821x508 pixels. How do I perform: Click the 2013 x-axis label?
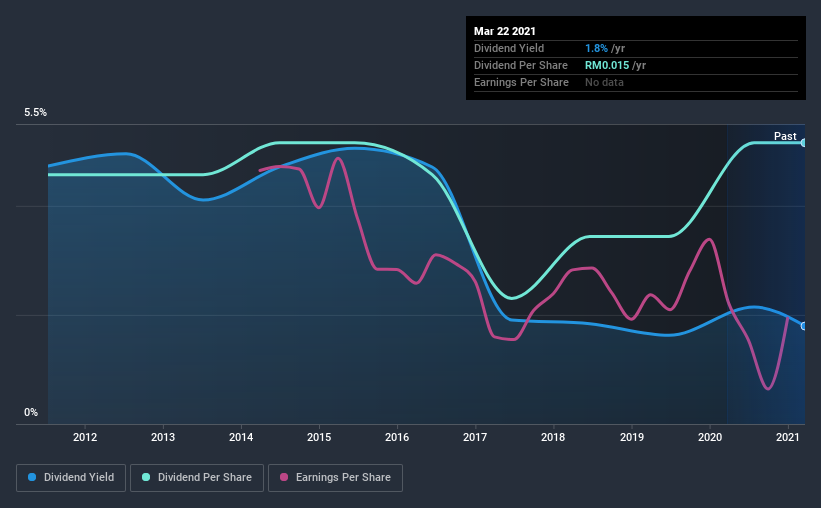click(163, 437)
